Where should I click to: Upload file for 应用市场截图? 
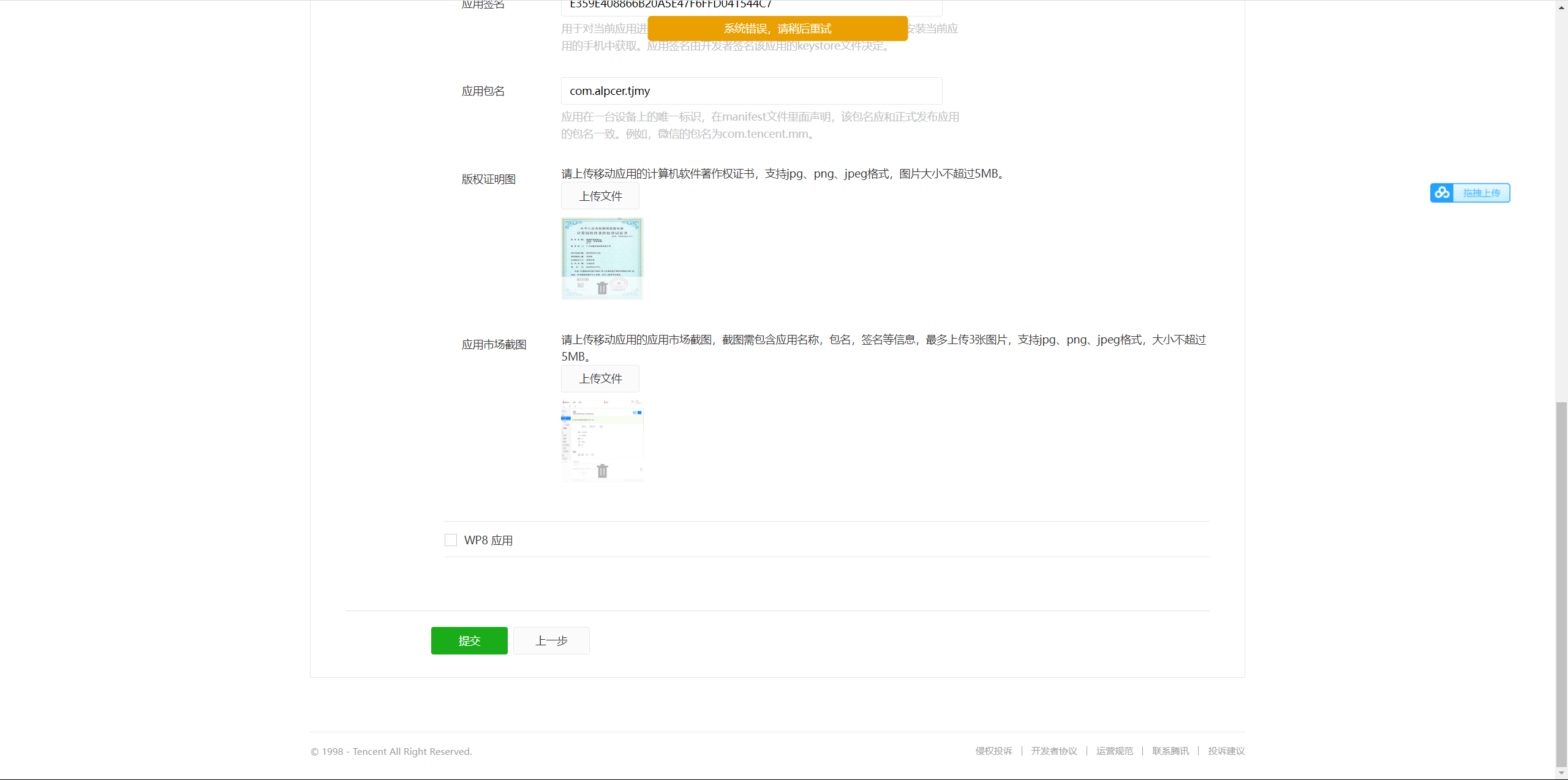coord(600,378)
